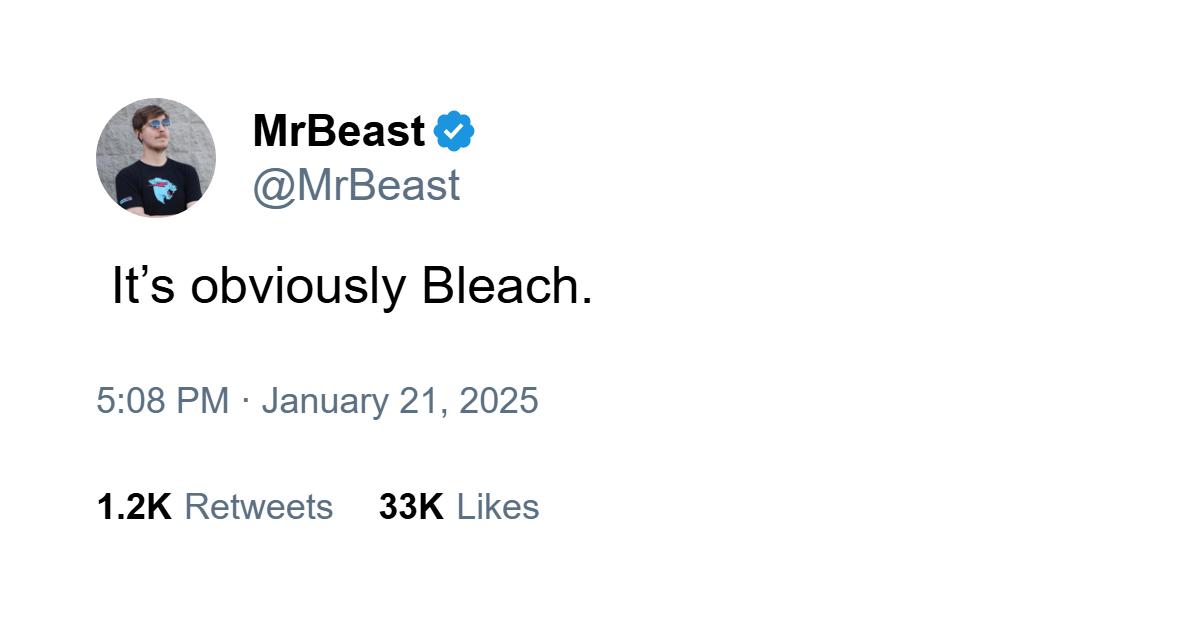Screen dimensions: 1200x627
Task: Click the 33K likes count
Action: [411, 507]
